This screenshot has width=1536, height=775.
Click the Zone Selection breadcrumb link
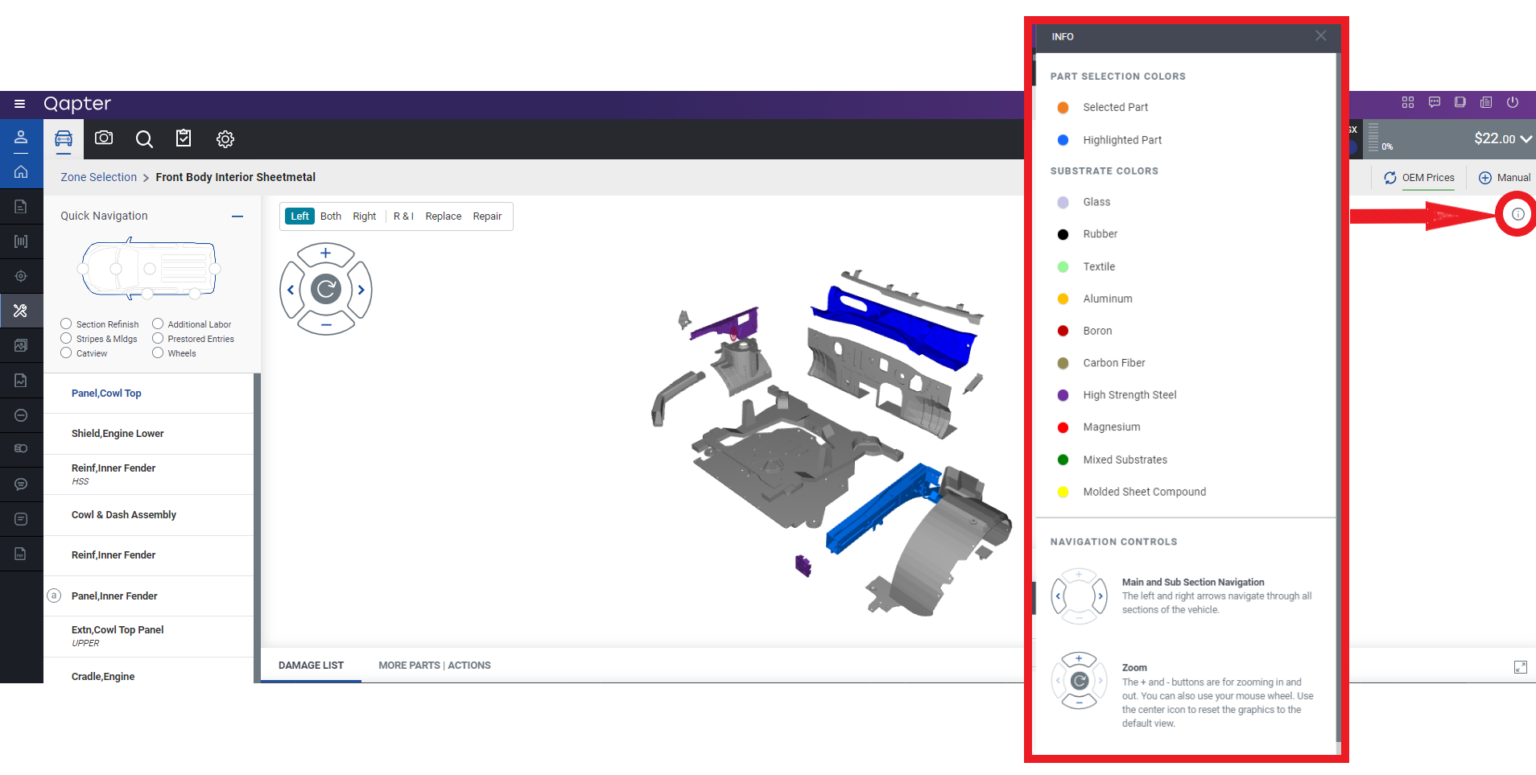pos(98,177)
